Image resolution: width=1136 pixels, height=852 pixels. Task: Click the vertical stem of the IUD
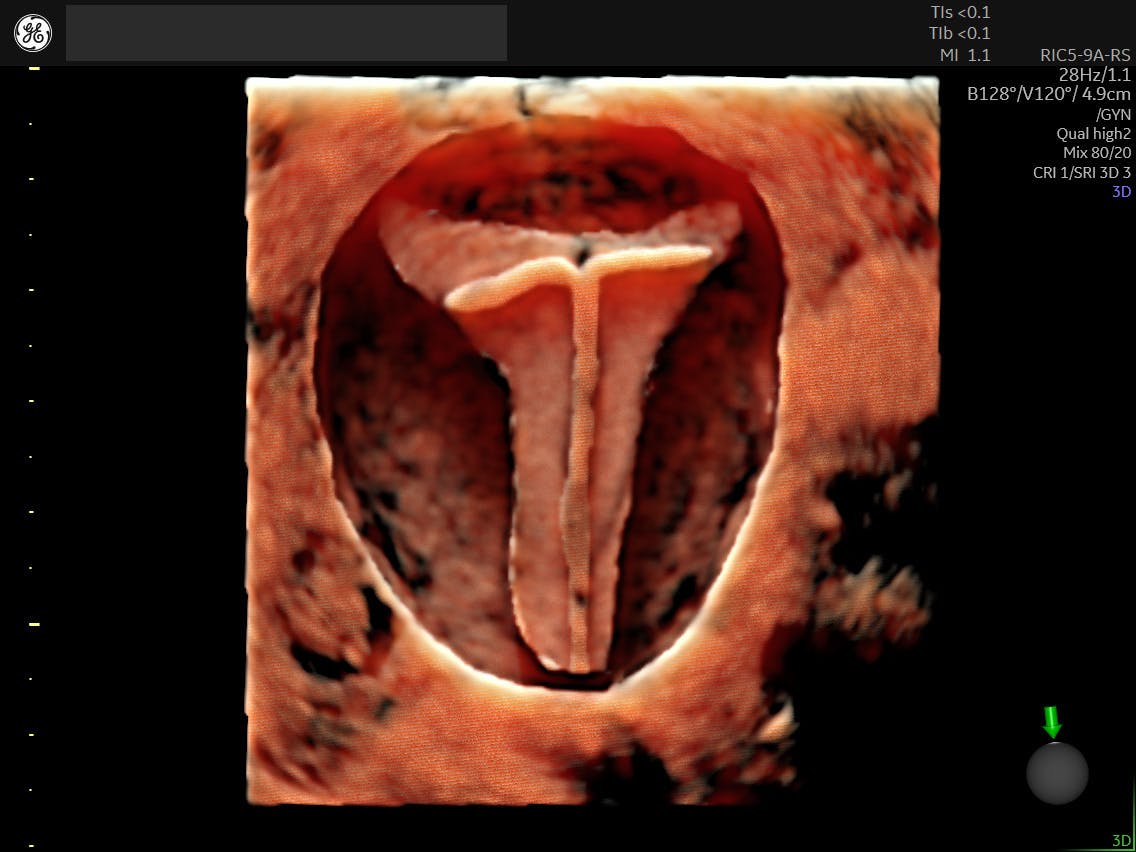tap(582, 470)
